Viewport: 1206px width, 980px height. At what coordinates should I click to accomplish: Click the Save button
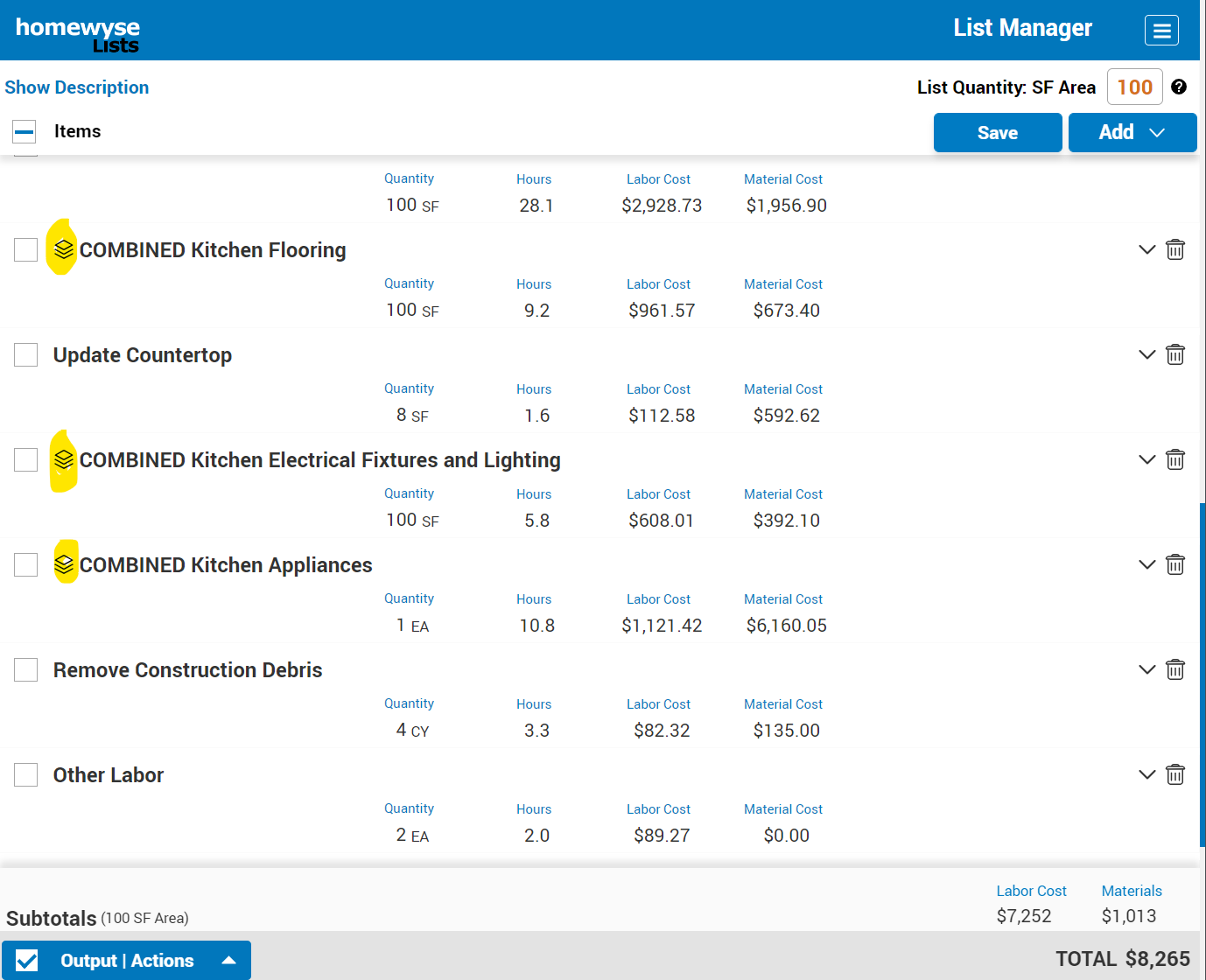click(x=997, y=133)
